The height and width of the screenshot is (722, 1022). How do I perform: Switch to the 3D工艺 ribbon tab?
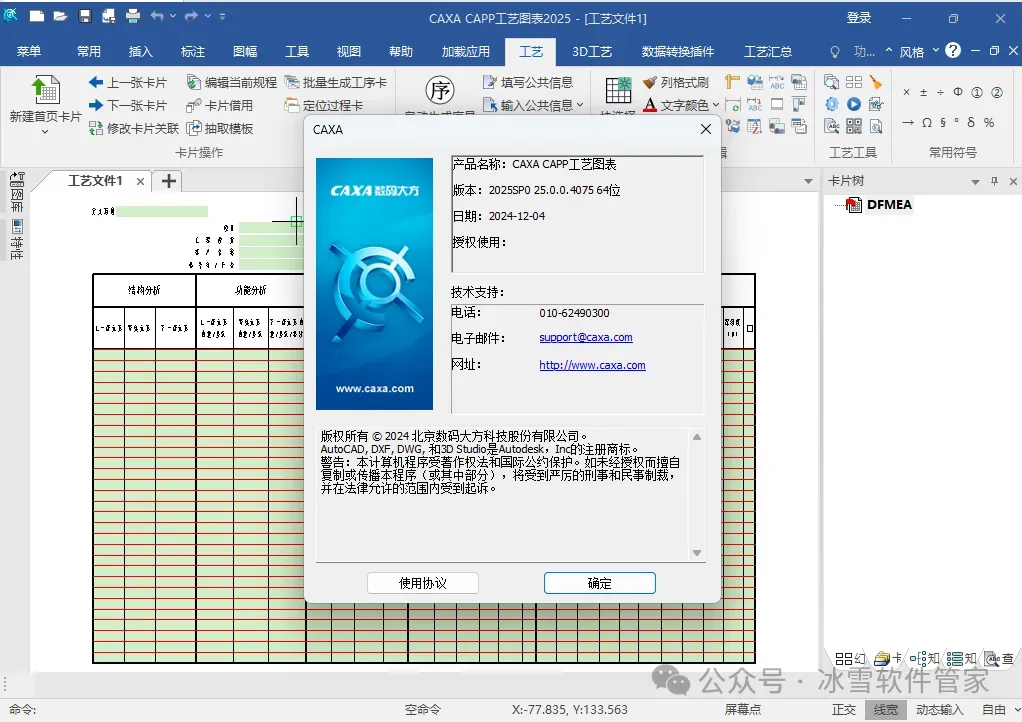(x=592, y=51)
